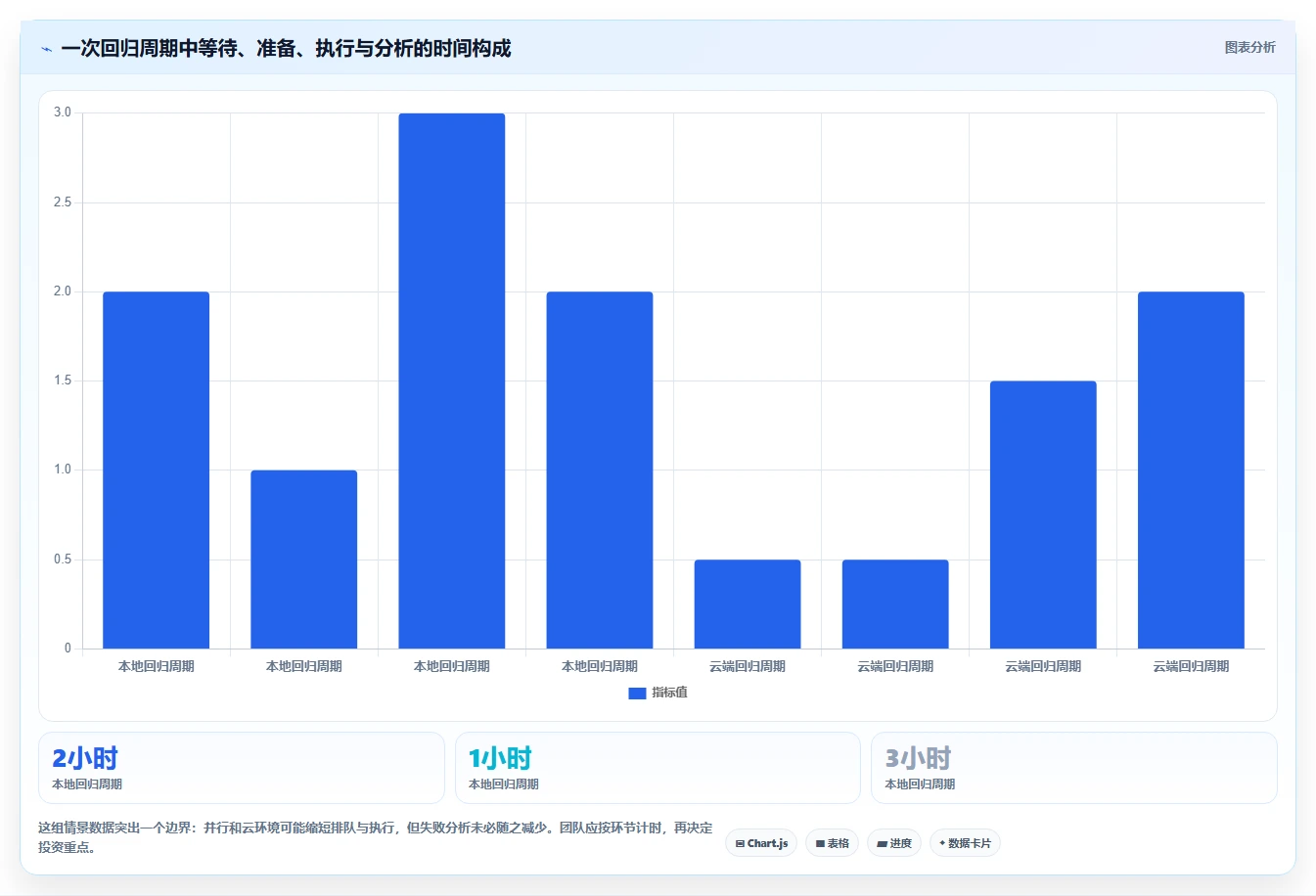
Task: Click the 2.5 y-axis tick label
Action: (63, 202)
